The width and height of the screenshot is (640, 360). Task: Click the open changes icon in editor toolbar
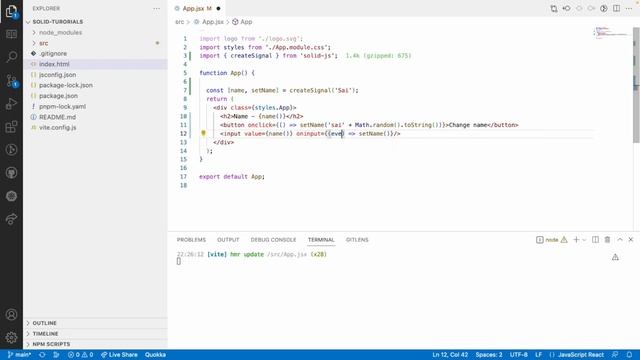pos(553,8)
